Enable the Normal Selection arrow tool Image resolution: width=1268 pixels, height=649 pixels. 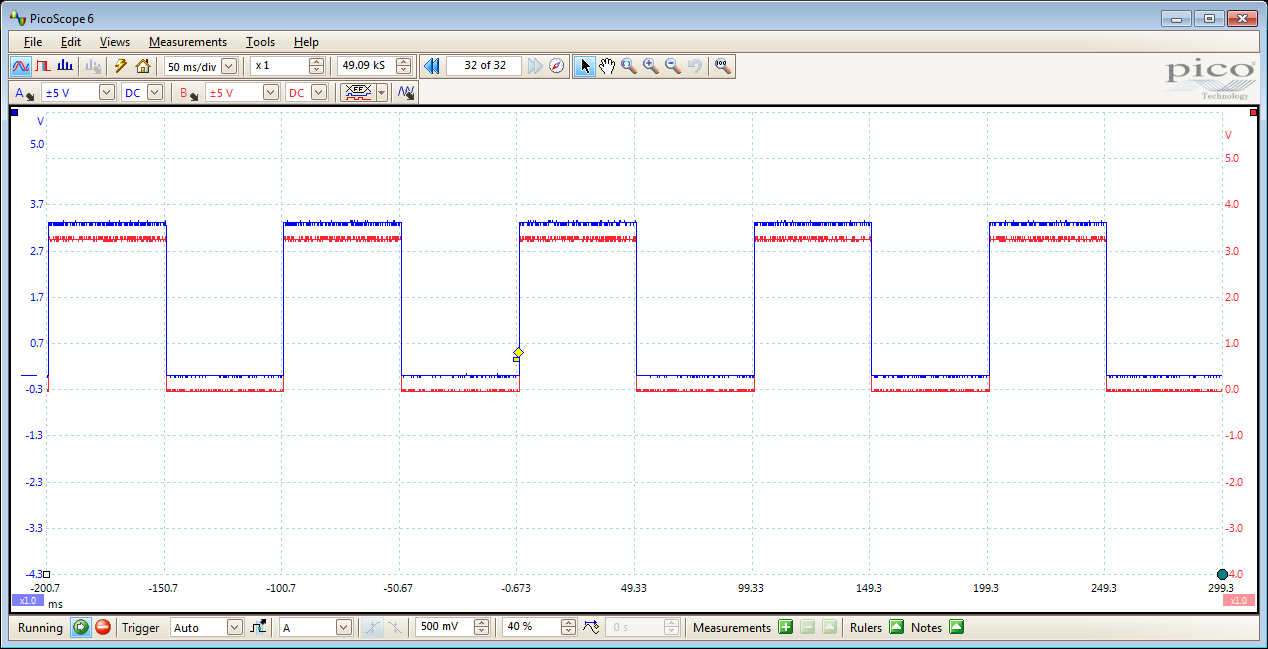pos(585,65)
